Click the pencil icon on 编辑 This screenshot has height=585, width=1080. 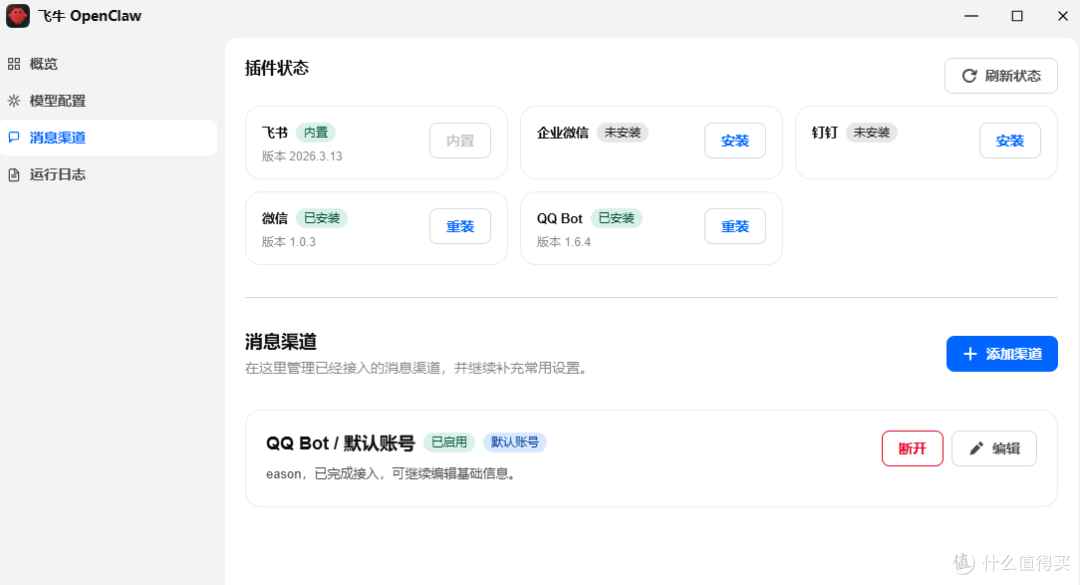976,449
